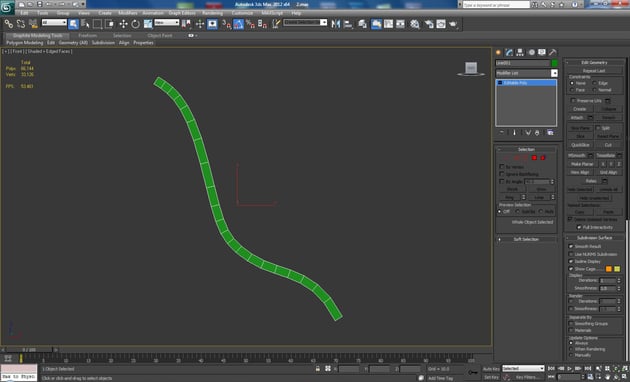Open the Customize menu
The height and width of the screenshot is (382, 630).
pyautogui.click(x=242, y=13)
